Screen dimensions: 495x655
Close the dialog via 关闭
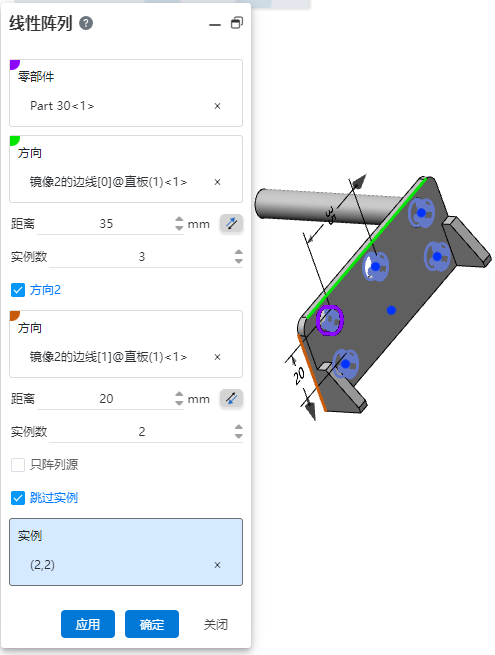pos(216,625)
